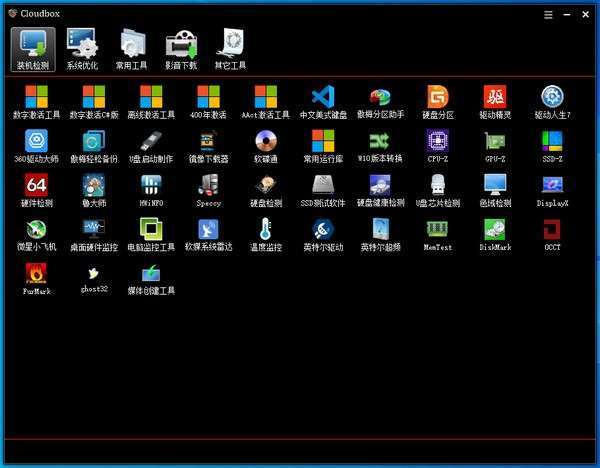Go to the 影音下载 tab
Image resolution: width=600 pixels, height=468 pixels.
181,49
